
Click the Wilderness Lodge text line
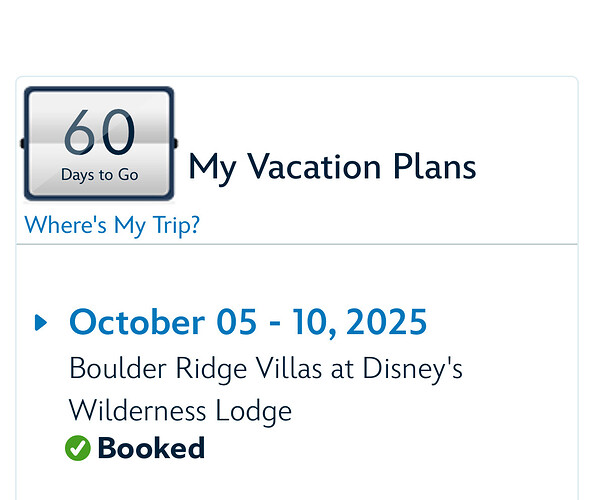coord(180,411)
